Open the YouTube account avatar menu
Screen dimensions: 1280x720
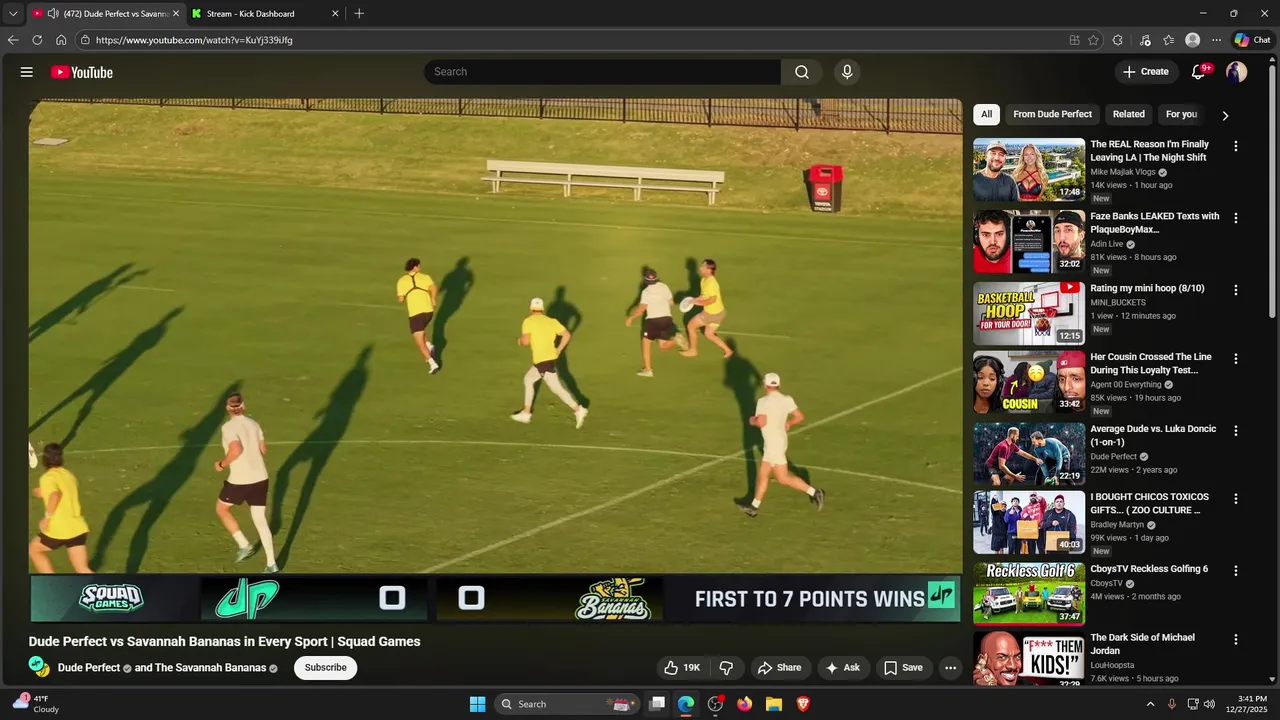click(x=1237, y=72)
